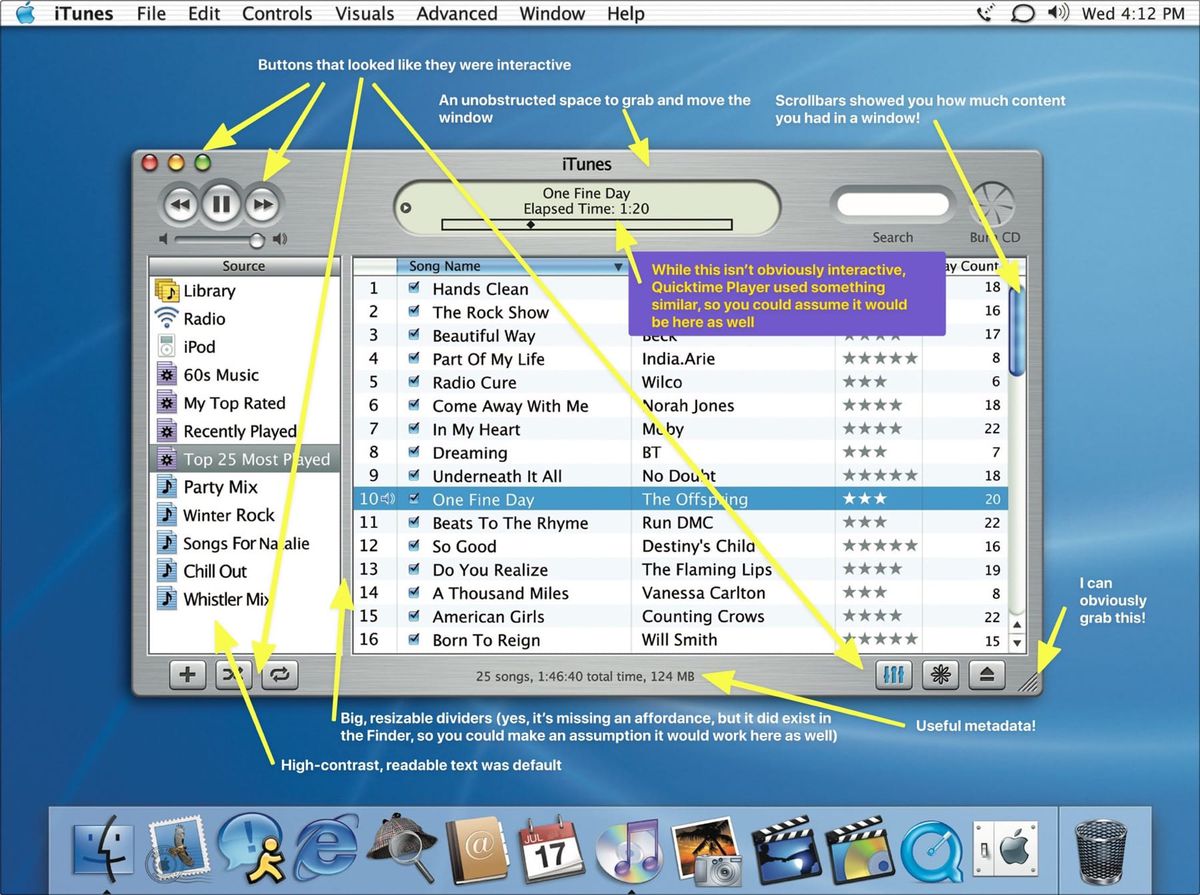Toggle shuffle playback button
Screen dimensions: 1200x895
(x=234, y=674)
